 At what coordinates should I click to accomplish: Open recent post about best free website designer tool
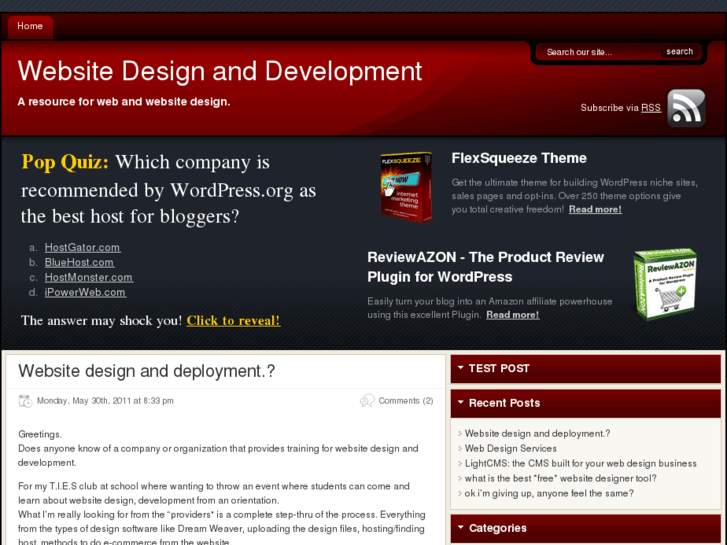point(561,478)
